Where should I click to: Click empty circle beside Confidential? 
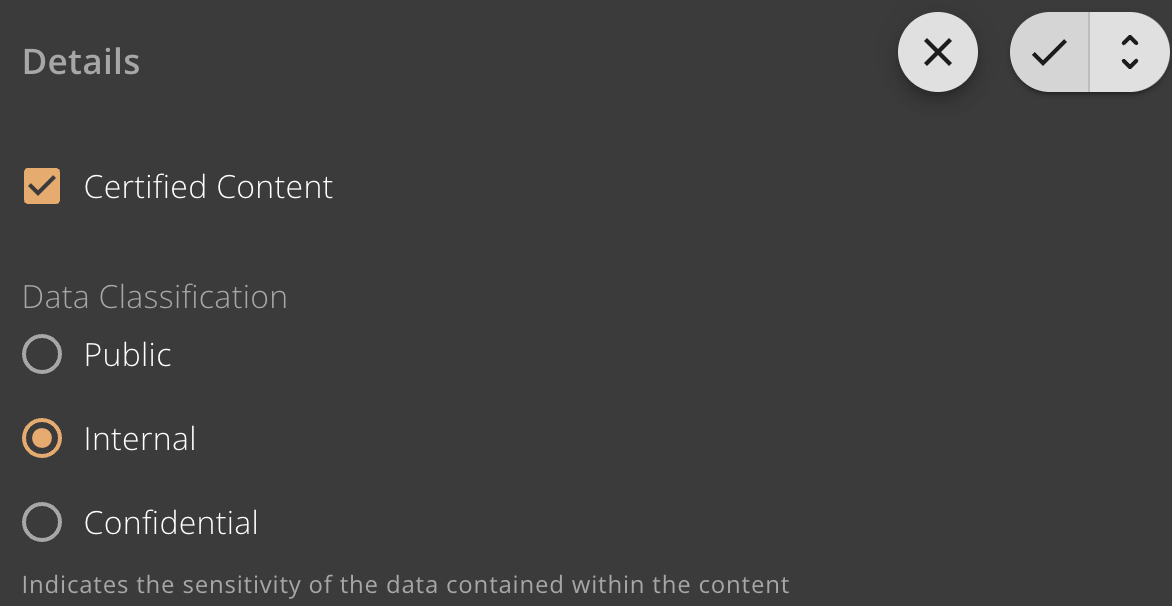point(42,522)
